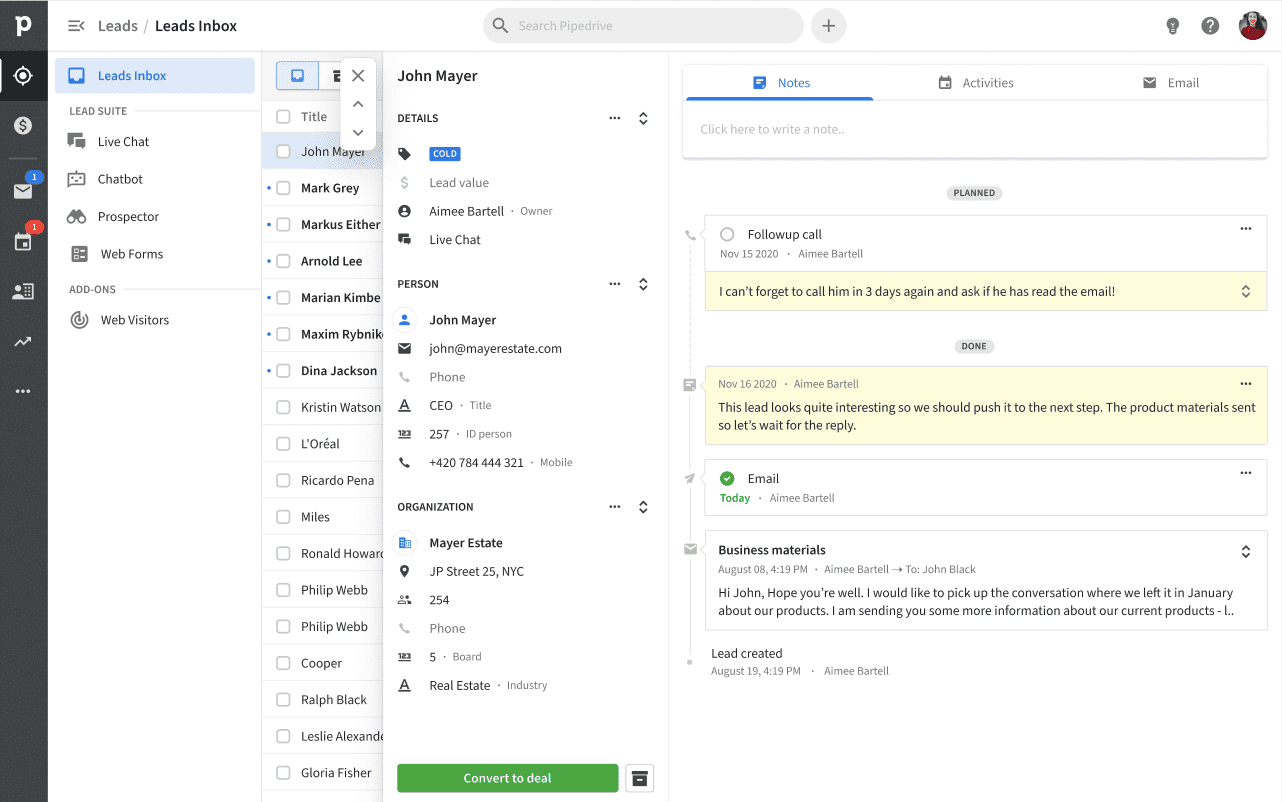Image resolution: width=1282 pixels, height=802 pixels.
Task: Open the Insights chart icon in sidebar
Action: (x=23, y=341)
